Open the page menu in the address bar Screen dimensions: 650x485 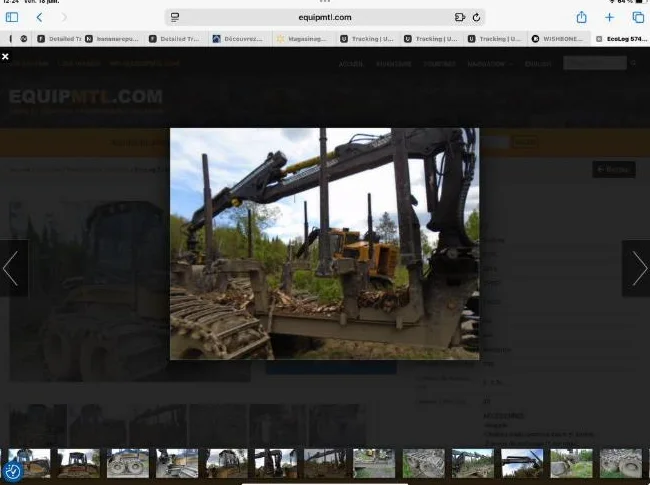point(175,17)
